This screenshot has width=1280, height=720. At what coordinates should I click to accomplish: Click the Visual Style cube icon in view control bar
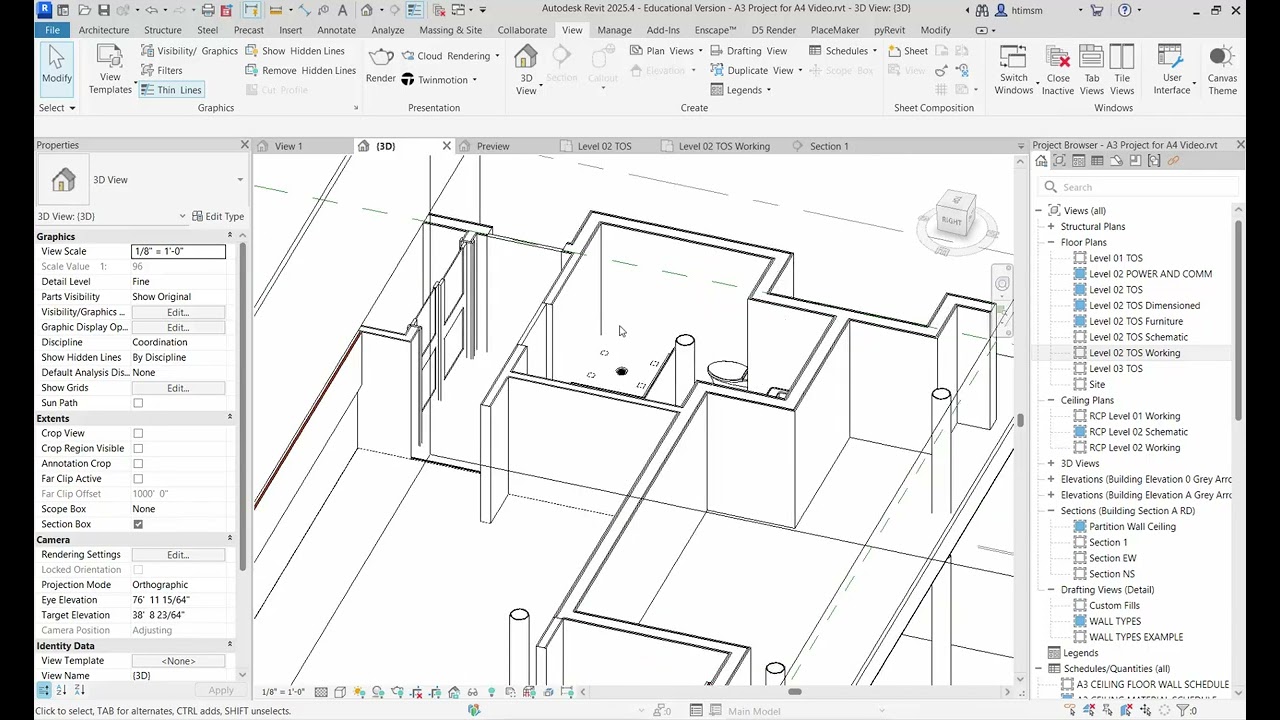click(x=340, y=692)
